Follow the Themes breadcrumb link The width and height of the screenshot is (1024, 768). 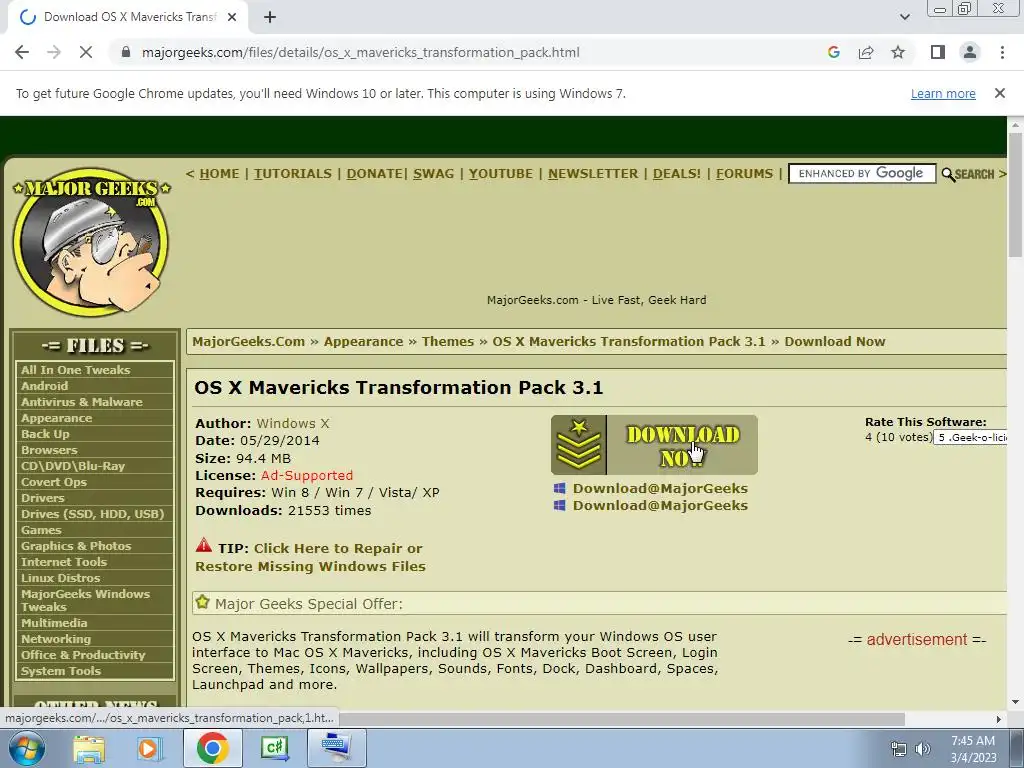(x=448, y=342)
